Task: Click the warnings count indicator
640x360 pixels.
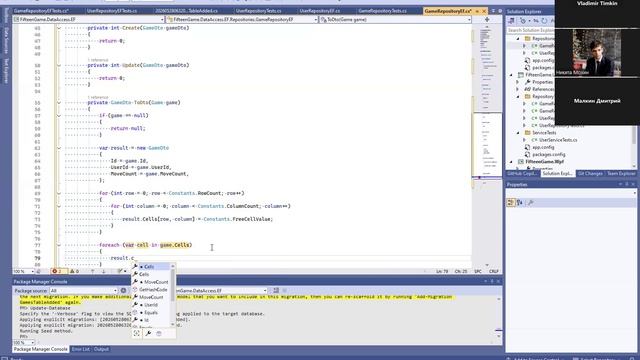Action: pos(74,271)
